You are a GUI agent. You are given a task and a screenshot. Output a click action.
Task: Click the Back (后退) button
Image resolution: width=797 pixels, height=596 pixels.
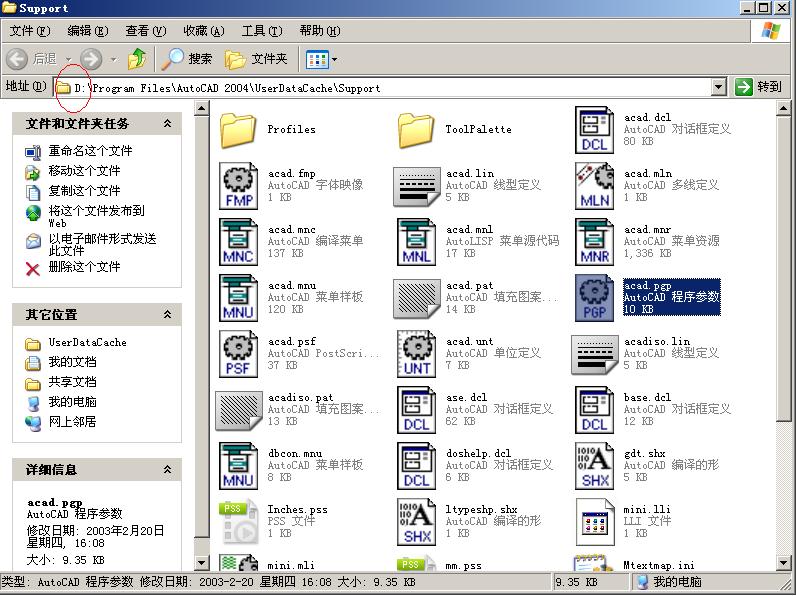click(x=32, y=59)
